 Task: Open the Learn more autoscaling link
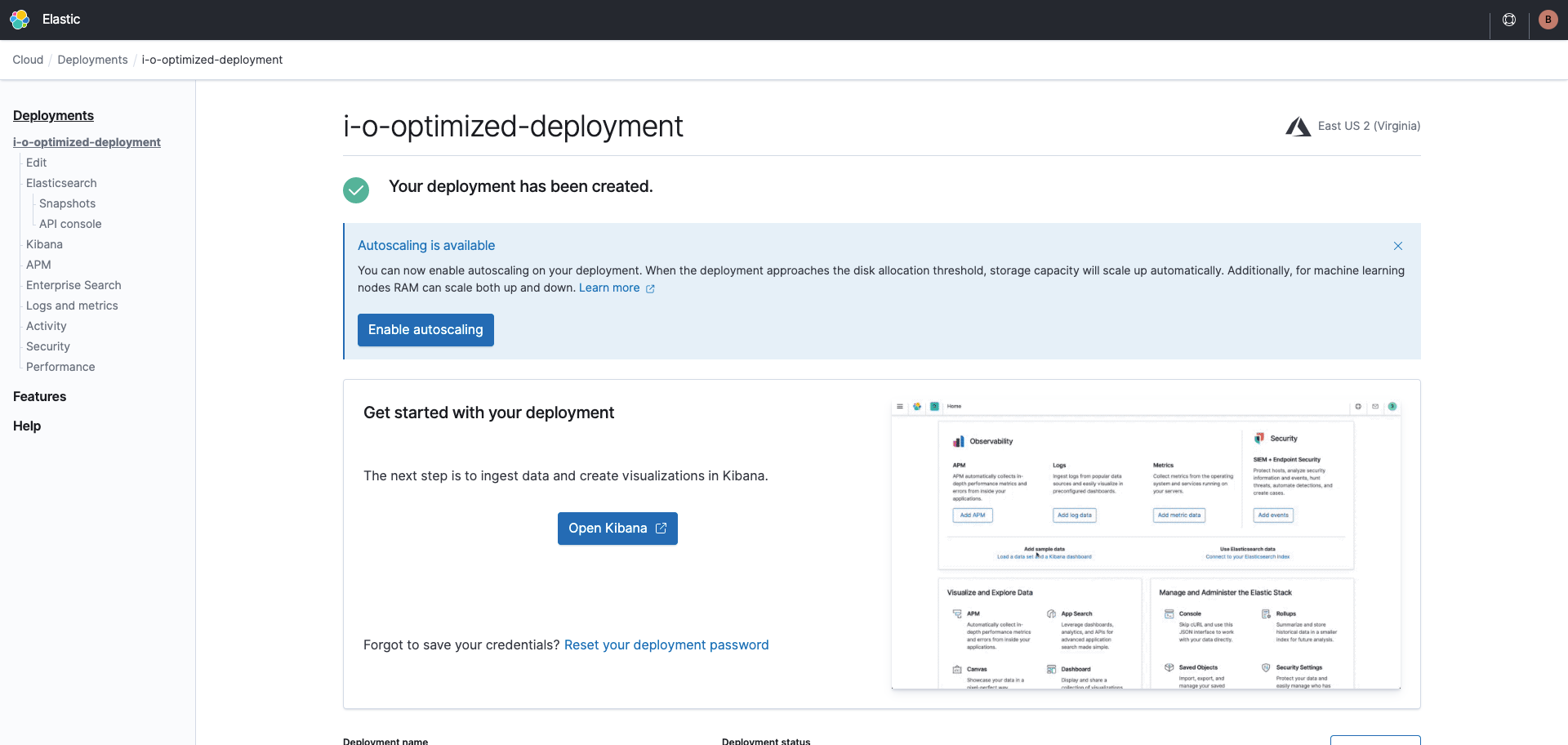[609, 288]
